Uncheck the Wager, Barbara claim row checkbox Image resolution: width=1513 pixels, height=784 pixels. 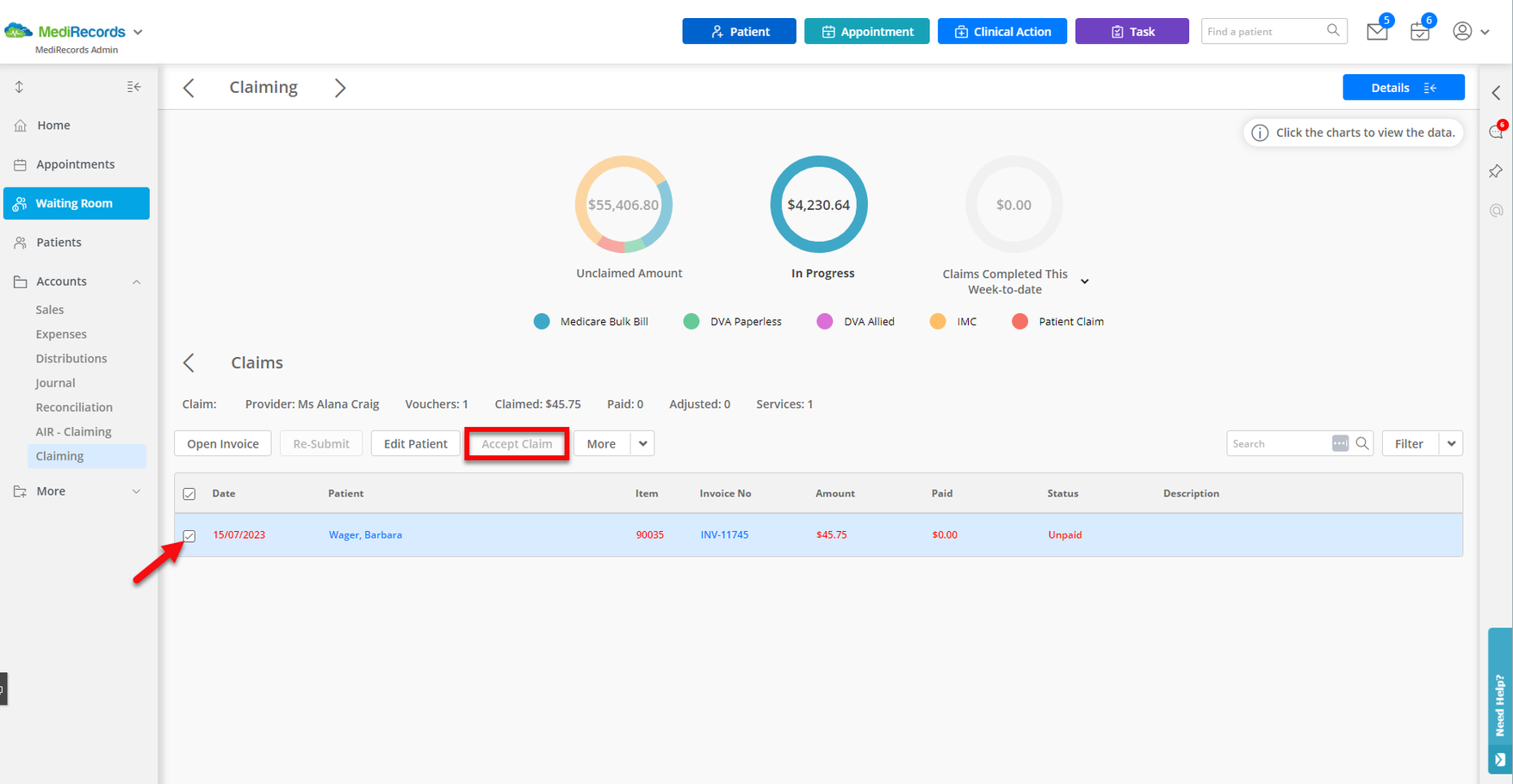click(x=189, y=536)
